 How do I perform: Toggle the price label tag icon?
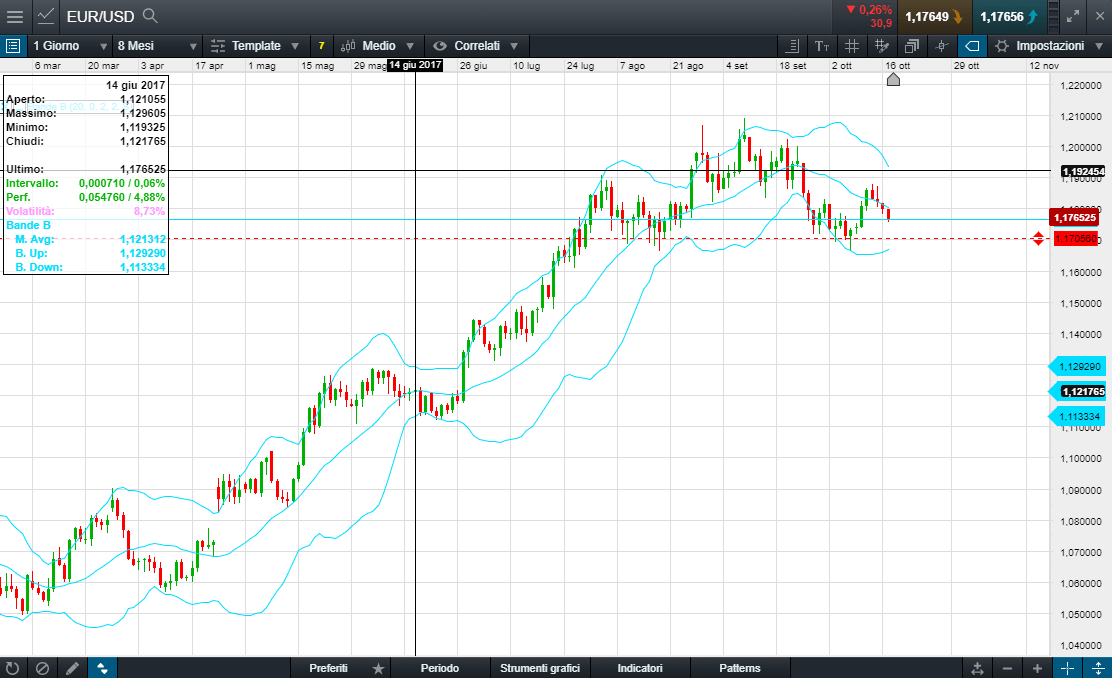pos(972,46)
